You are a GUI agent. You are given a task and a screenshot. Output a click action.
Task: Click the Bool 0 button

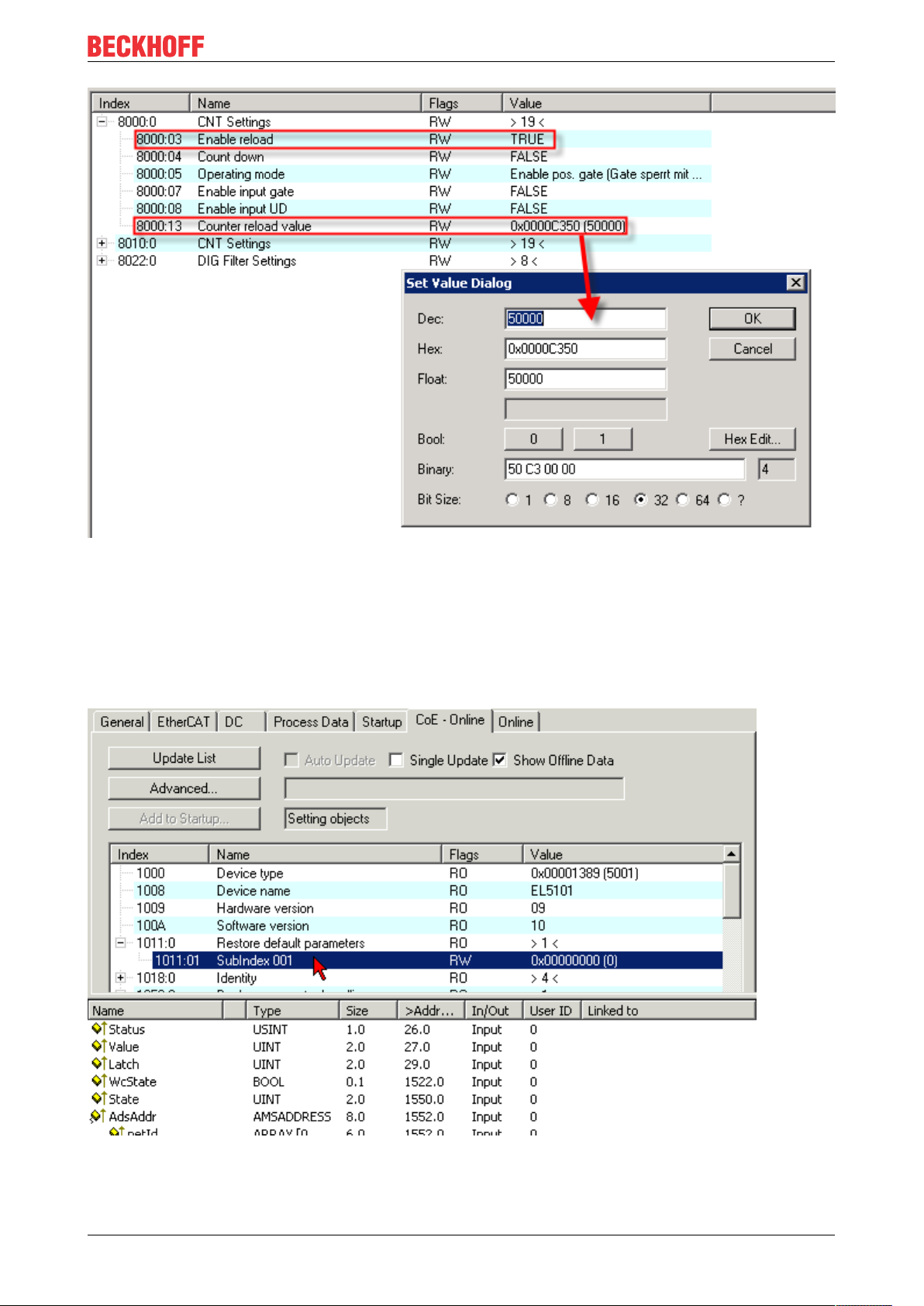[533, 439]
